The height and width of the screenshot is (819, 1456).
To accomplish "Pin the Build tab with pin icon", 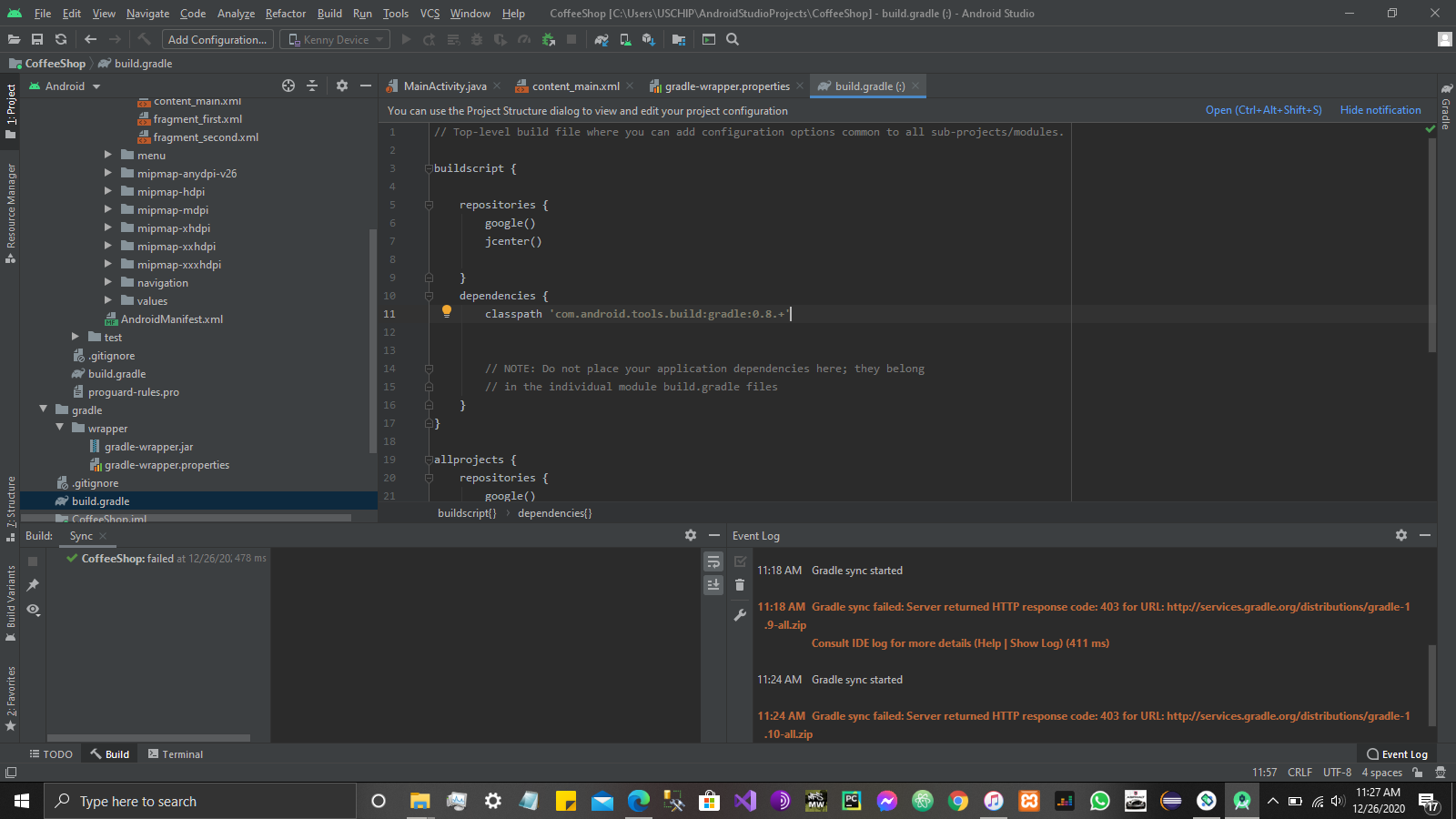I will tap(33, 585).
